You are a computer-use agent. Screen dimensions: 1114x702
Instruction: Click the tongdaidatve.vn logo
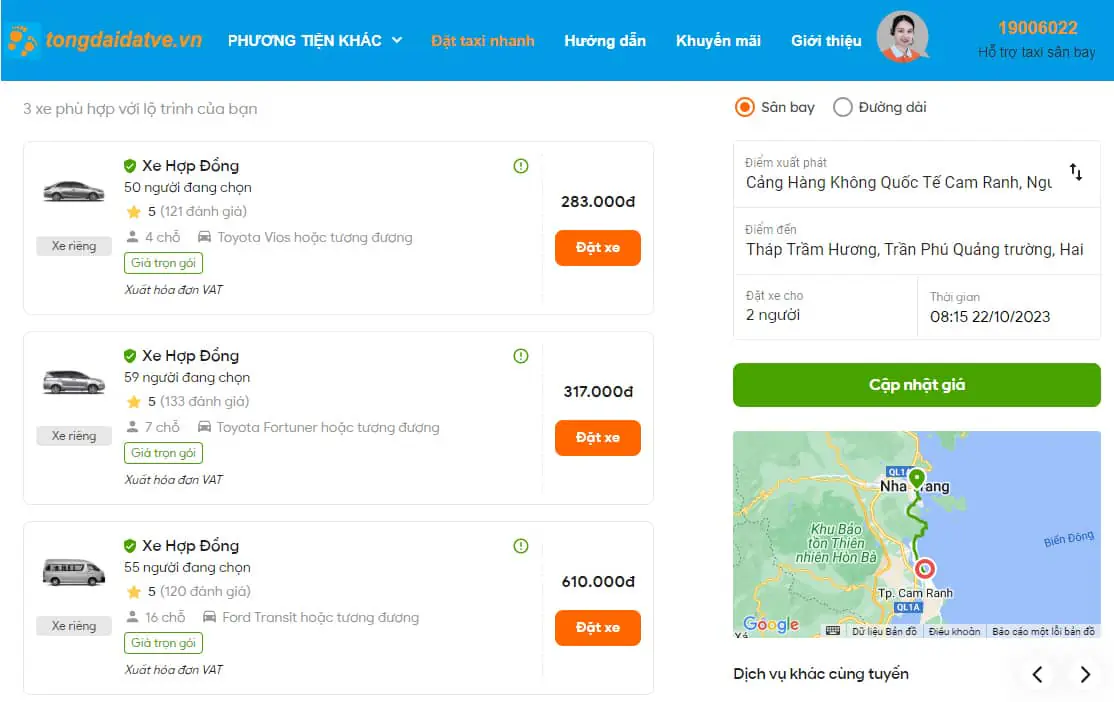104,40
